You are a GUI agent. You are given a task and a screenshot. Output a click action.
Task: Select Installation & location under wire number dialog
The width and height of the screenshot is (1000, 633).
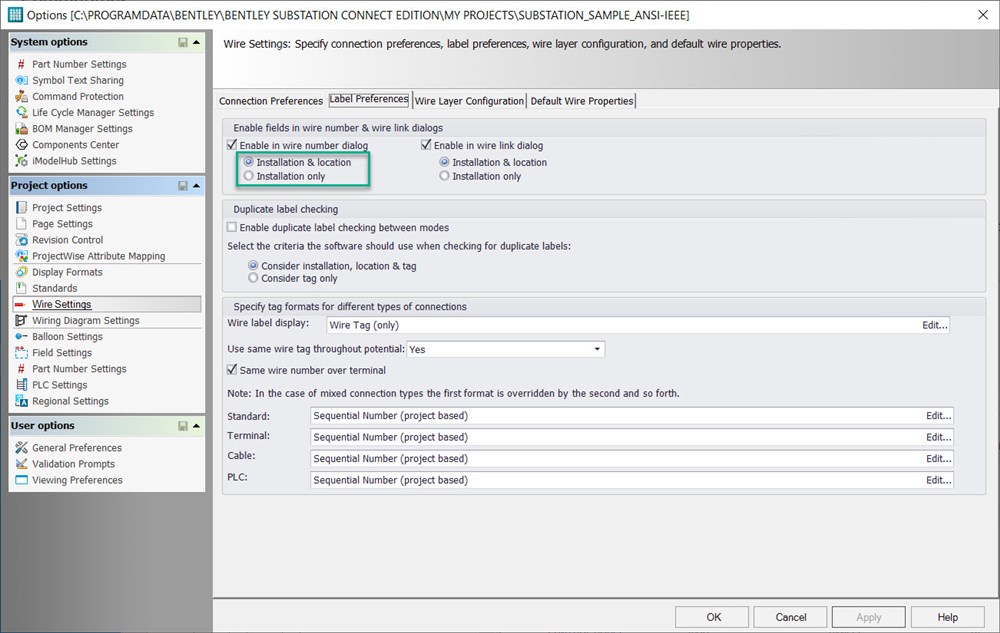click(249, 162)
